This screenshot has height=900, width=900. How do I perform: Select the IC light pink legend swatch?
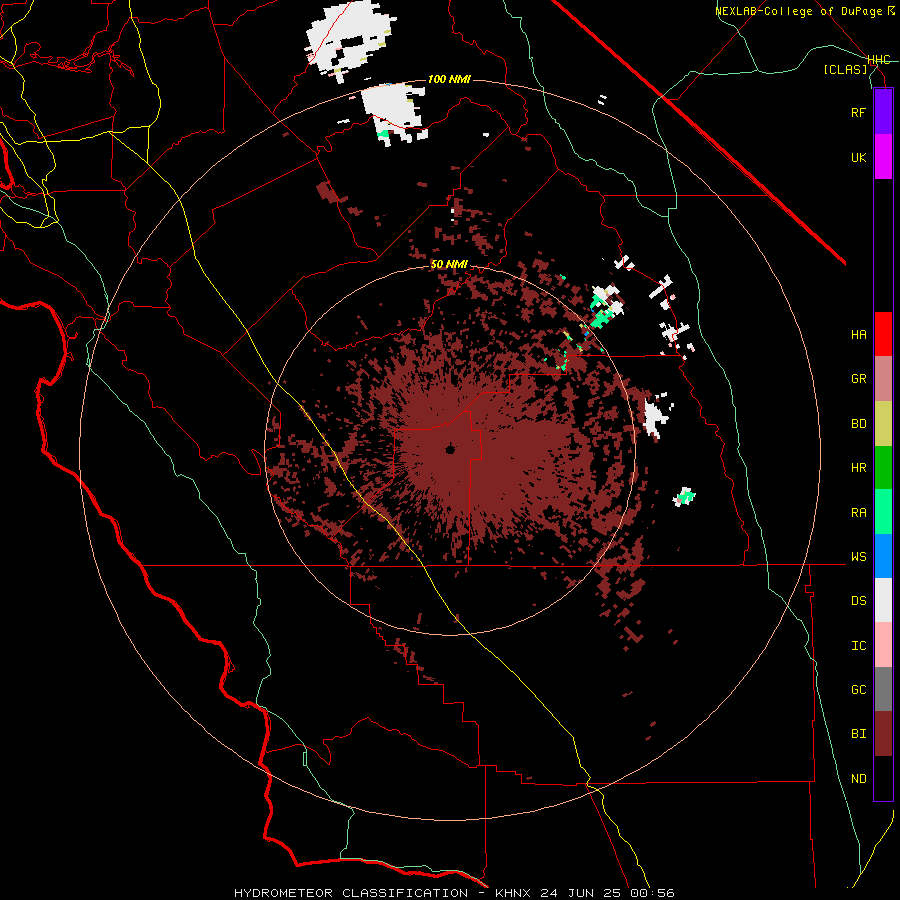tap(883, 645)
